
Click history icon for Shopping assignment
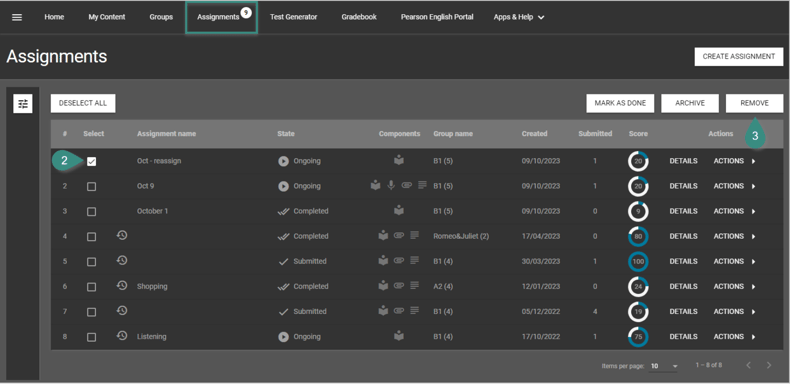click(x=122, y=286)
